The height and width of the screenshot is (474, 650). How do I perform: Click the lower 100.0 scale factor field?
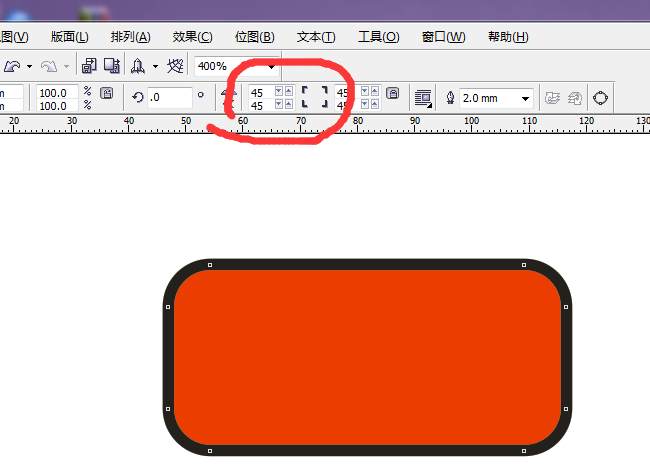[56, 106]
